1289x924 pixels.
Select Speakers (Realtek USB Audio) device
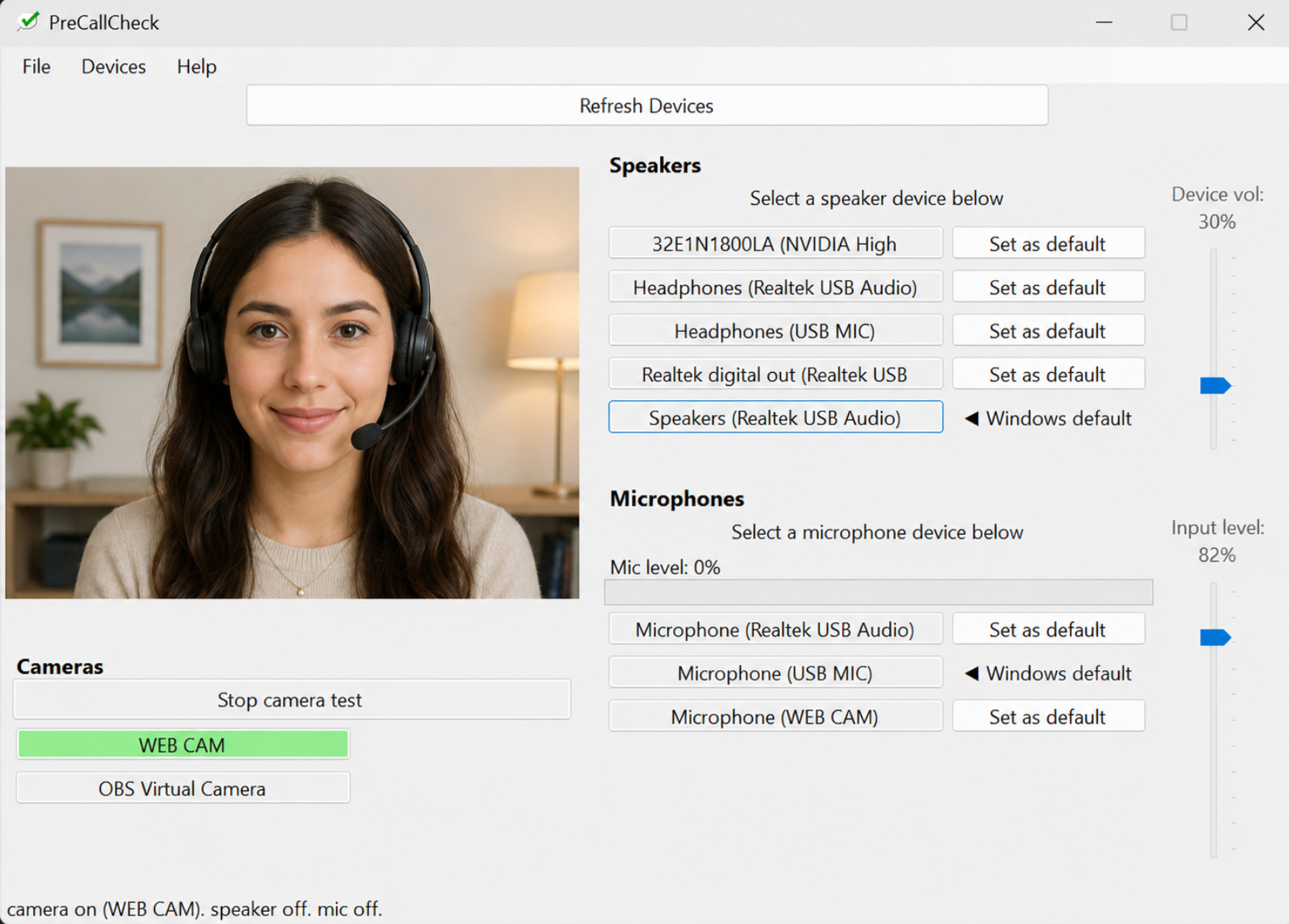coord(775,418)
